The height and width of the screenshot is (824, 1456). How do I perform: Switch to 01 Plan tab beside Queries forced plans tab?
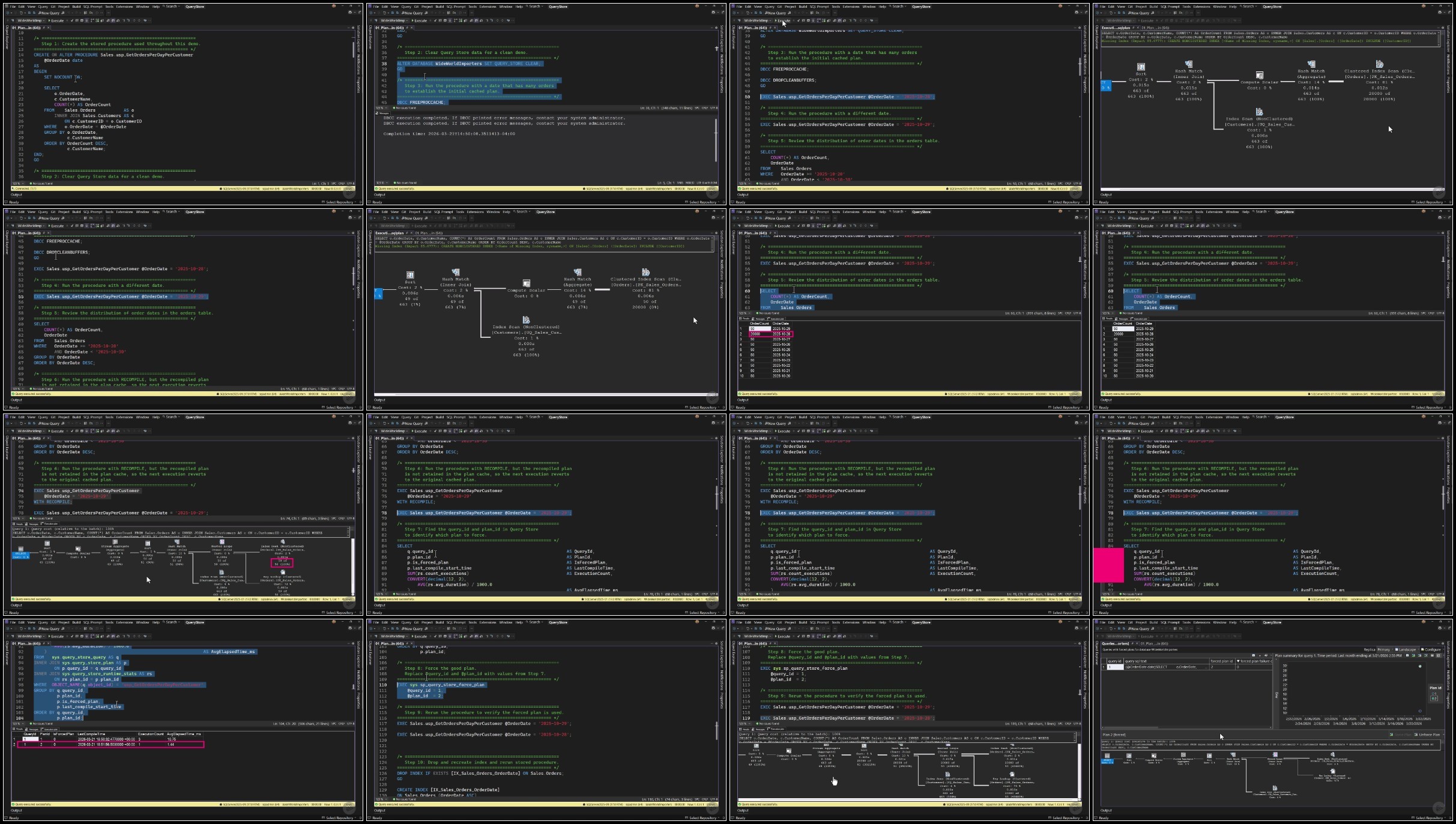click(1154, 643)
